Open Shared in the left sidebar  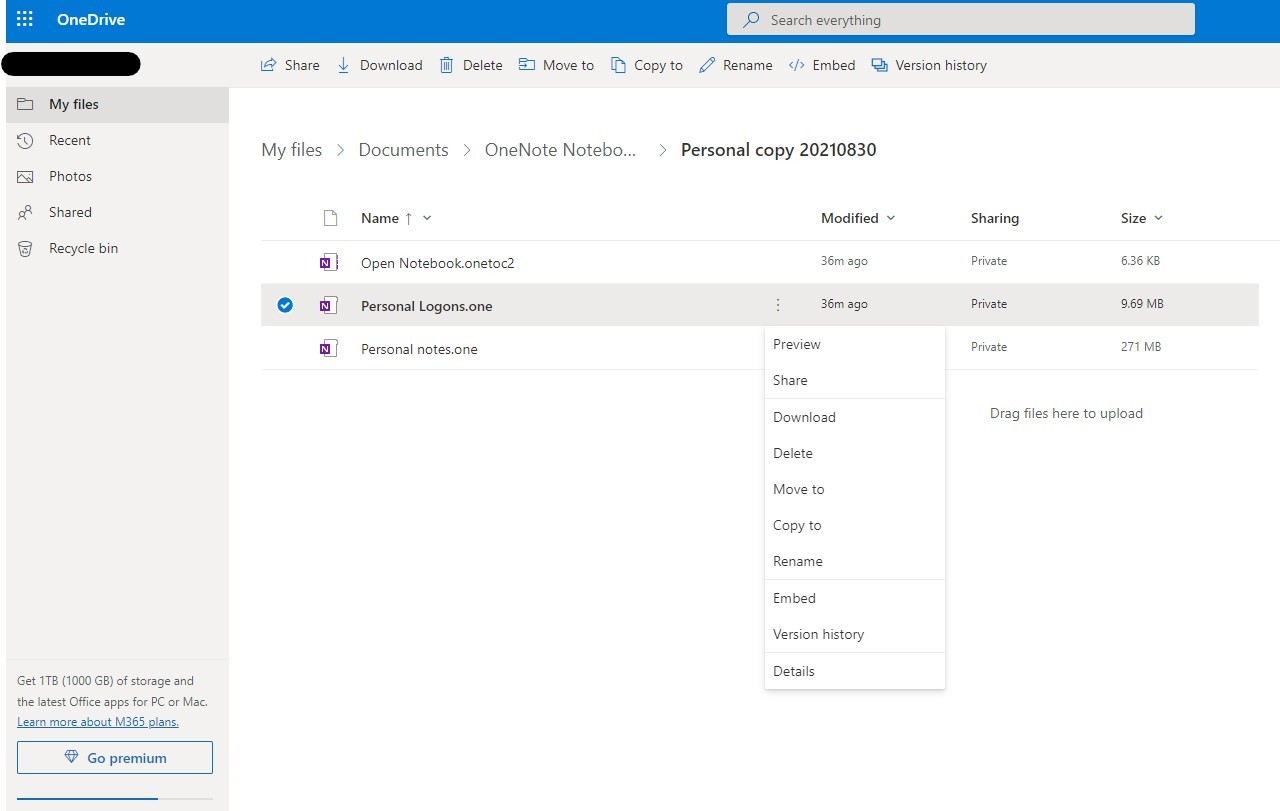117,212
